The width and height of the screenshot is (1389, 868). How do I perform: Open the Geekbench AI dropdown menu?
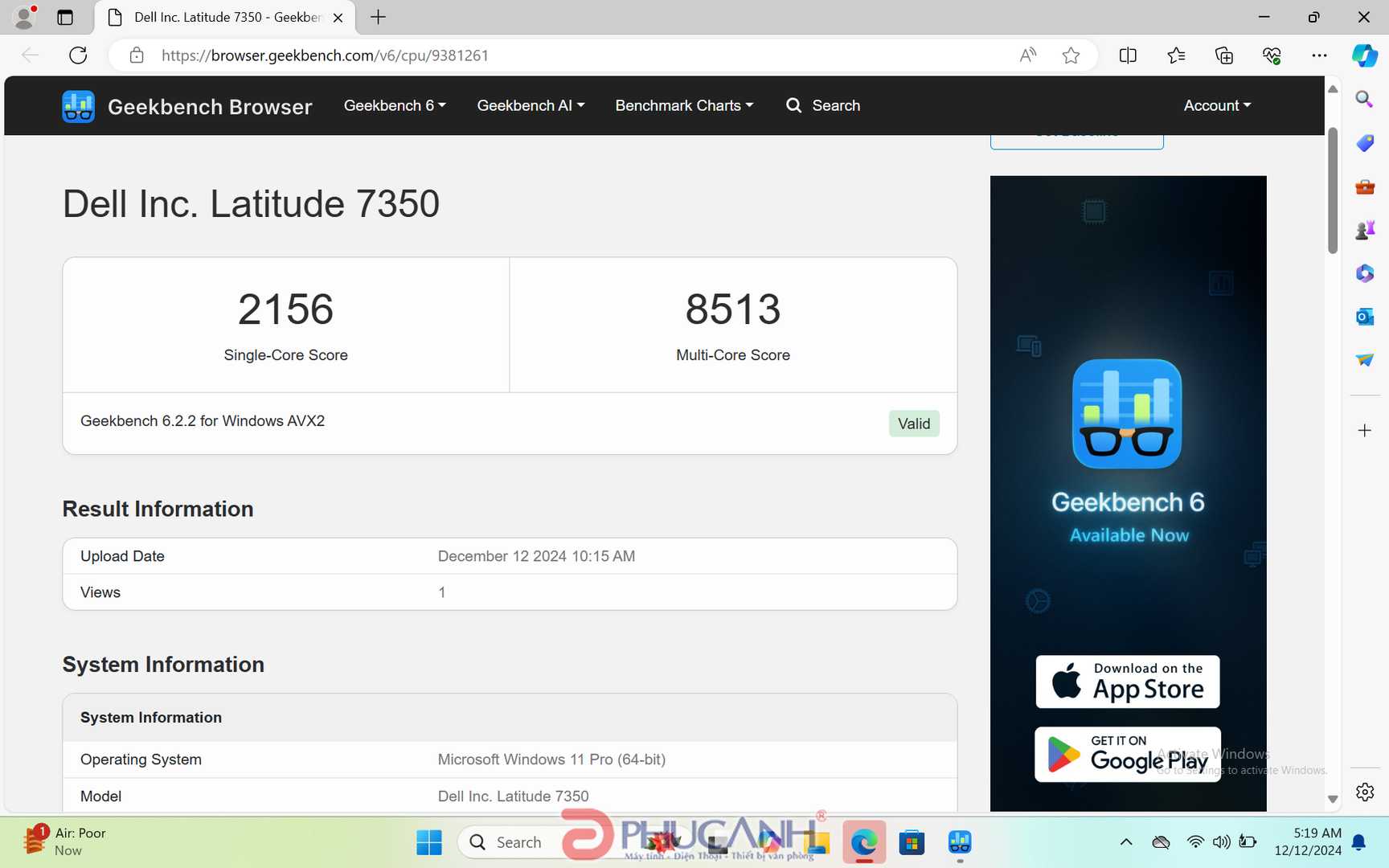[531, 105]
